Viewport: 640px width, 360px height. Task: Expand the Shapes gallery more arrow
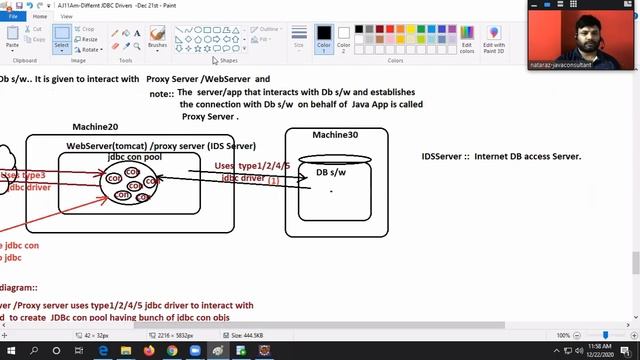tap(244, 49)
